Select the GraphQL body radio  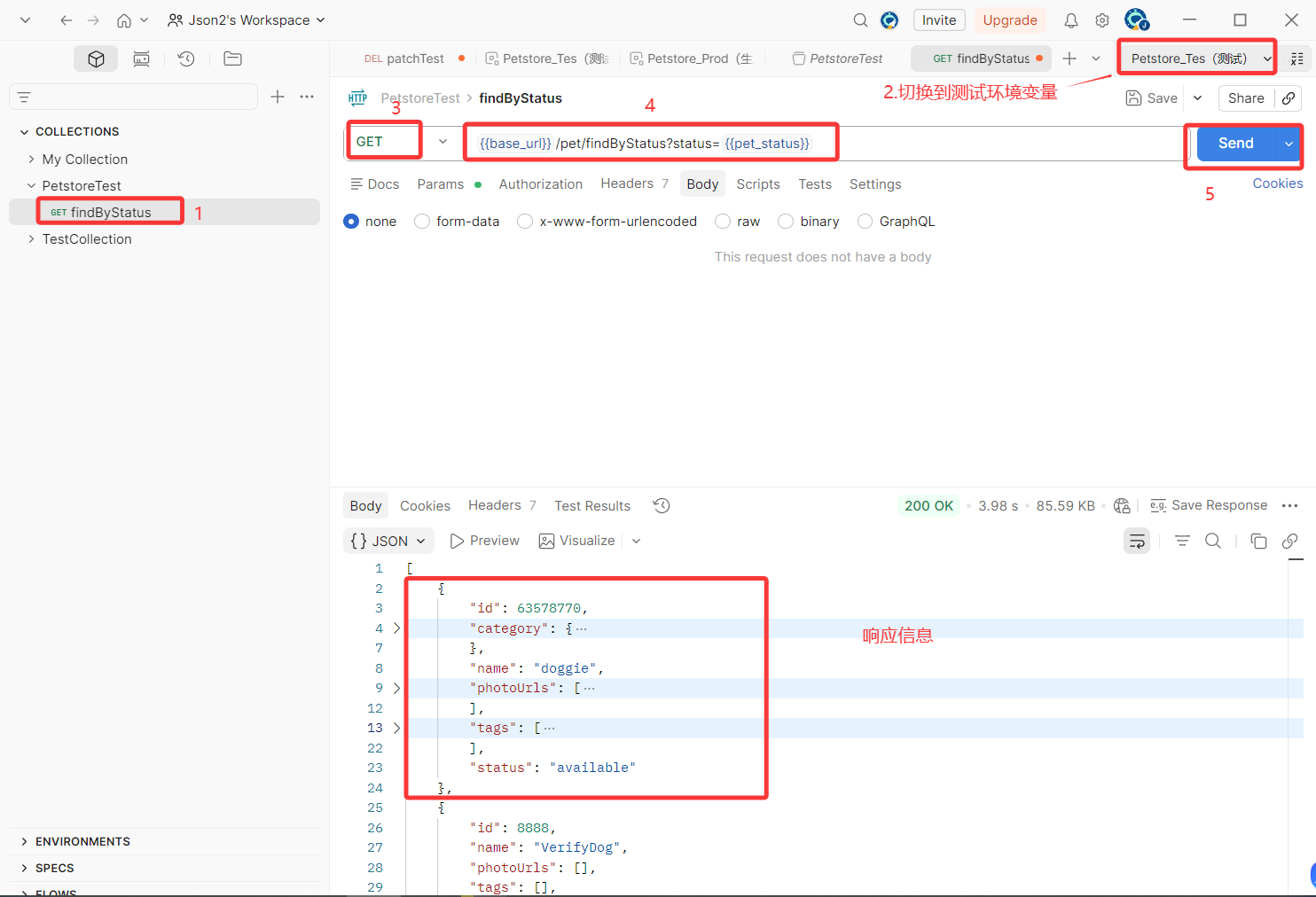[865, 222]
